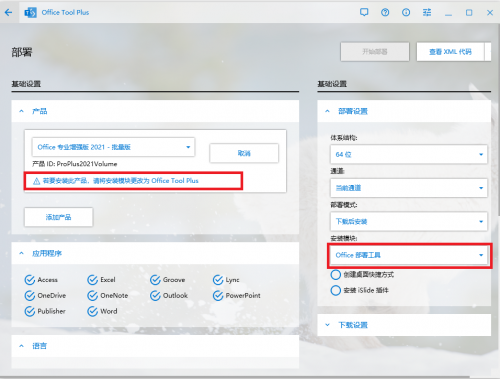This screenshot has width=500, height=379.
Task: Uncheck the OneDrive application
Action: coord(30,295)
